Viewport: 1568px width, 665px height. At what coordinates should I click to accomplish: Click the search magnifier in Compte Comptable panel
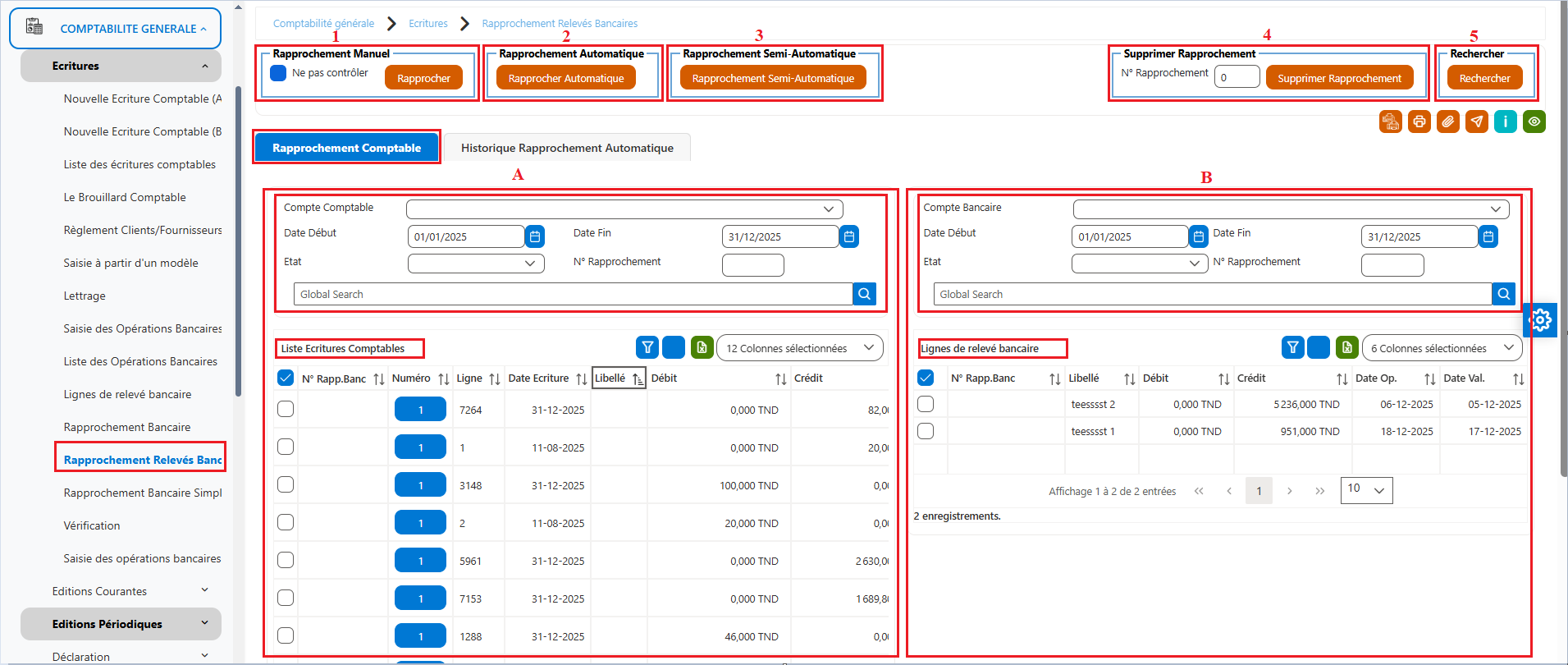[865, 294]
